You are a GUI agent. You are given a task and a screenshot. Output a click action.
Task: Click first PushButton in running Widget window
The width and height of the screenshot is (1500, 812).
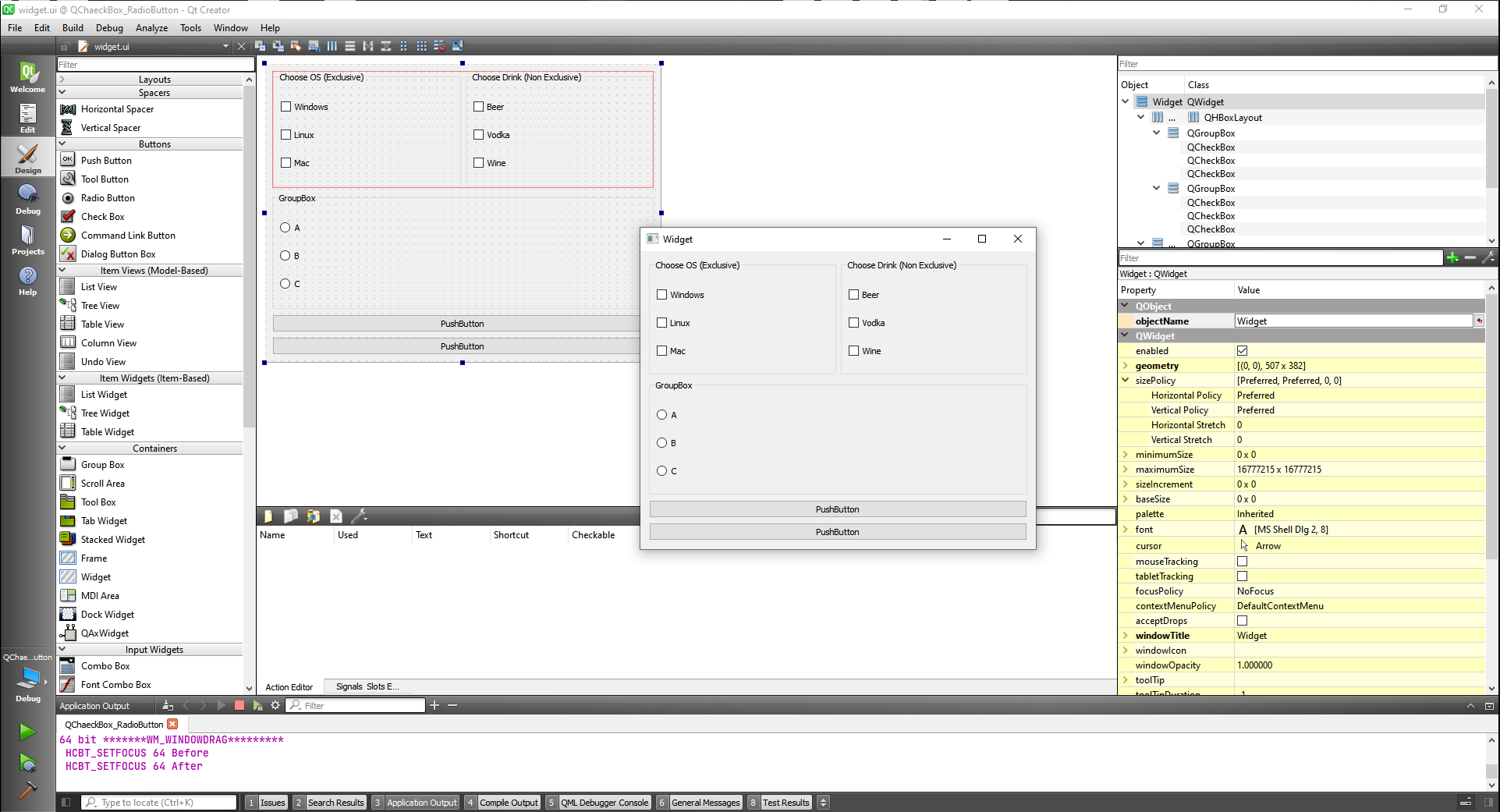click(838, 509)
